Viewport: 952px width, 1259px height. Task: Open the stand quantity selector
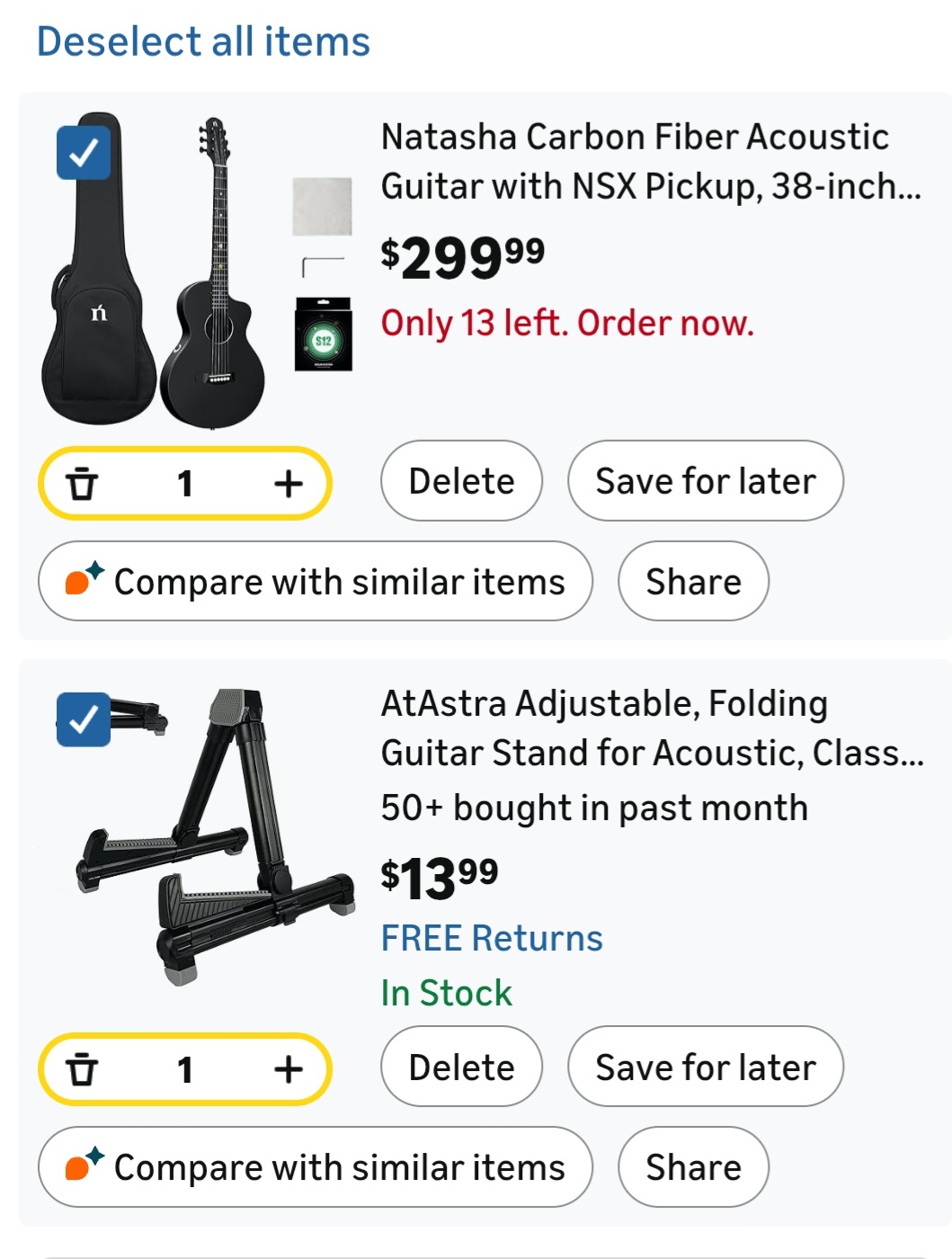click(x=184, y=1069)
